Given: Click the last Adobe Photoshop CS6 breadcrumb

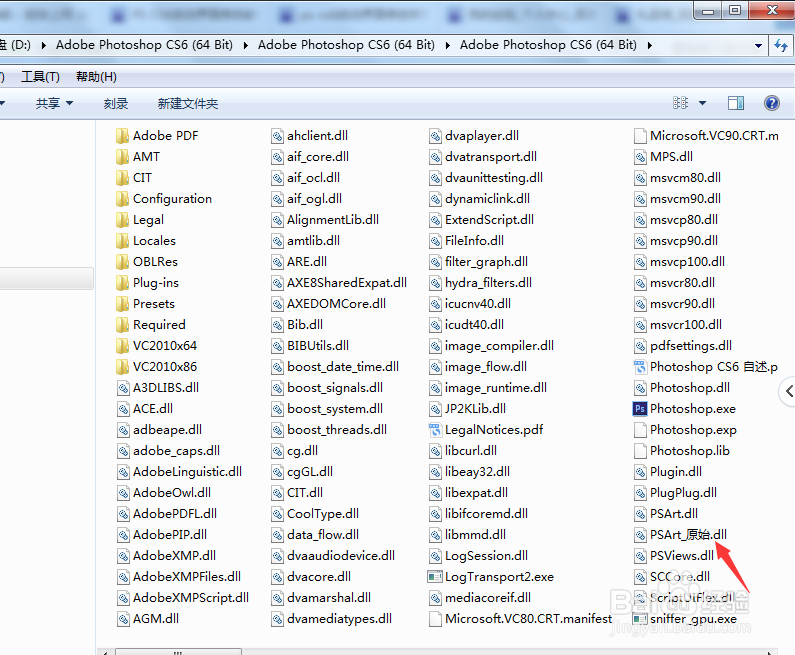Looking at the screenshot, I should 548,45.
